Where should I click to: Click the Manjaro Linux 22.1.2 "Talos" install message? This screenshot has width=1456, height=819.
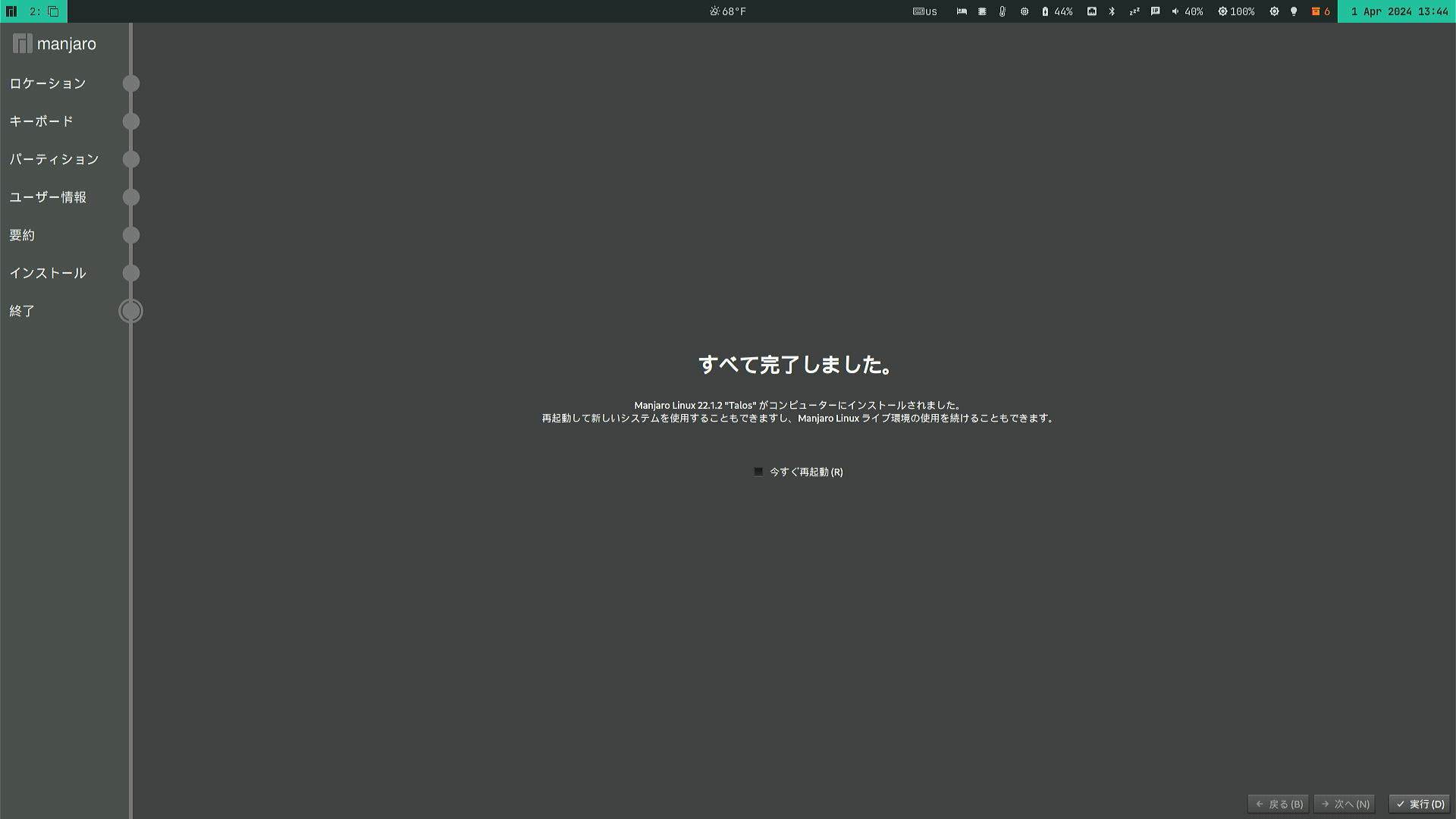tap(798, 406)
